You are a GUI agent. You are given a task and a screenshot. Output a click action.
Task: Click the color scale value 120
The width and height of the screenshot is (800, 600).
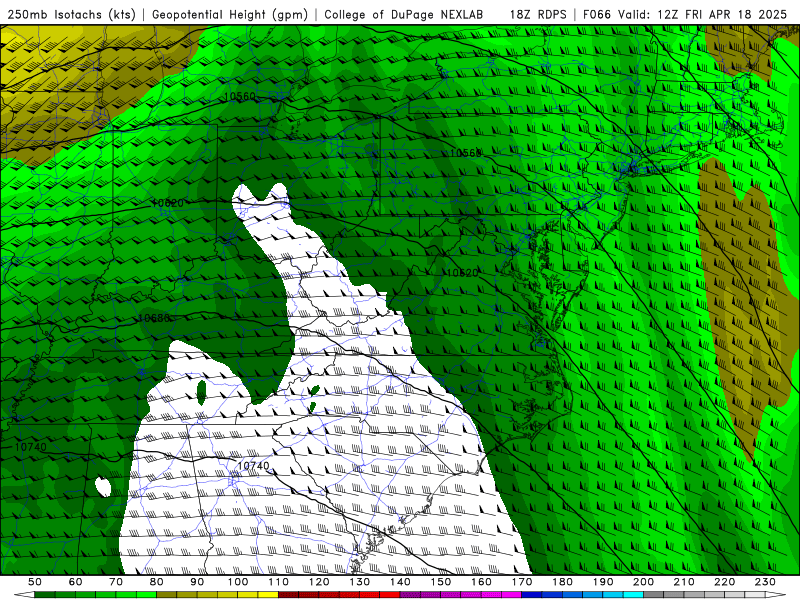tap(319, 582)
